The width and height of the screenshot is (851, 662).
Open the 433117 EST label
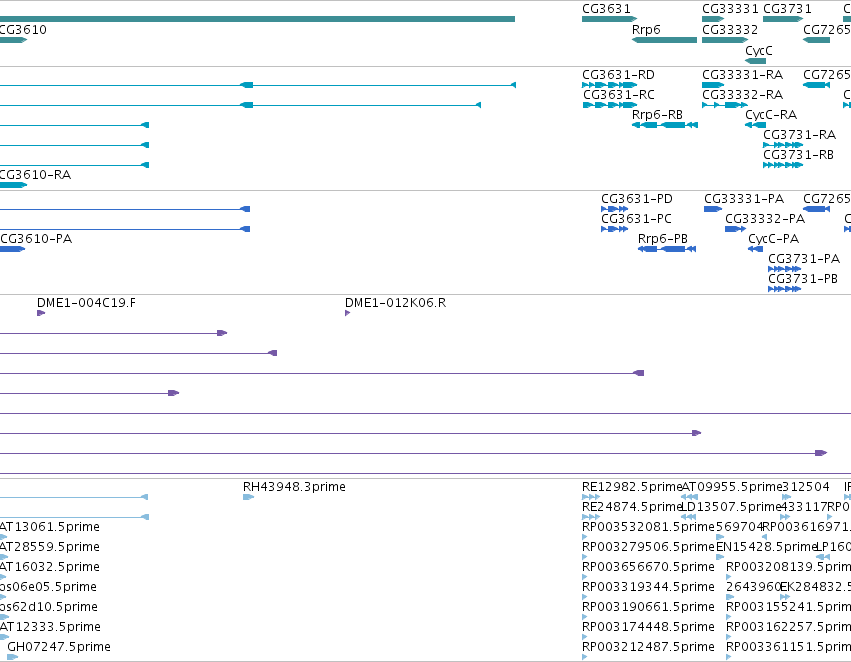[x=804, y=507]
